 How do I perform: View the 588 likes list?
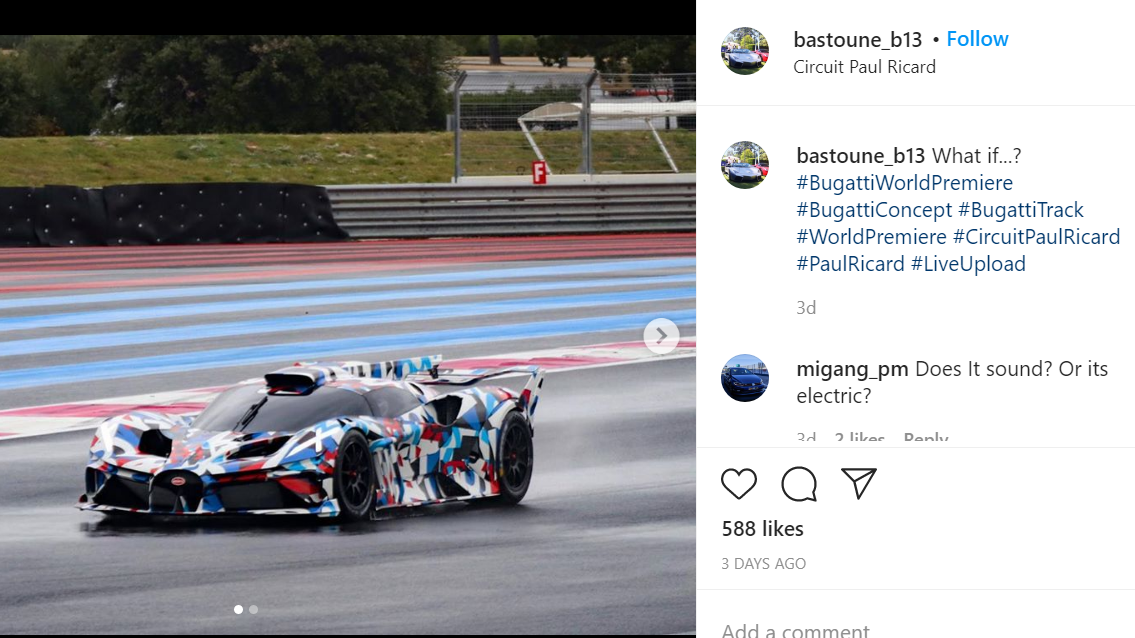tap(762, 529)
